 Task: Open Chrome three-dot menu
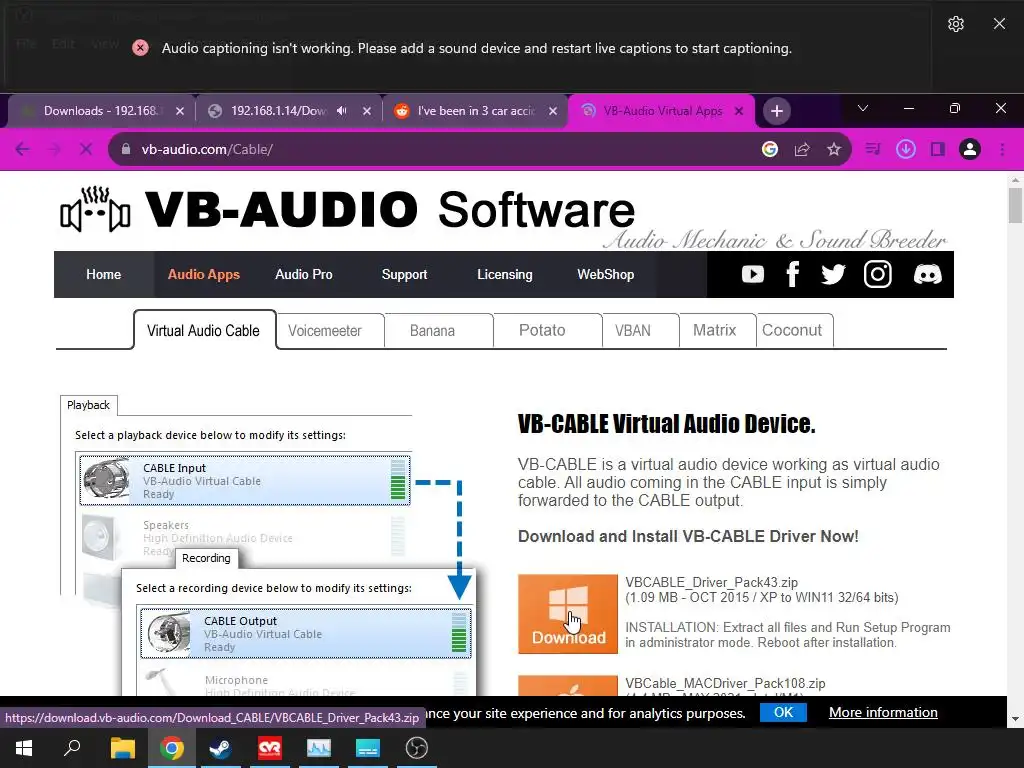[1002, 149]
